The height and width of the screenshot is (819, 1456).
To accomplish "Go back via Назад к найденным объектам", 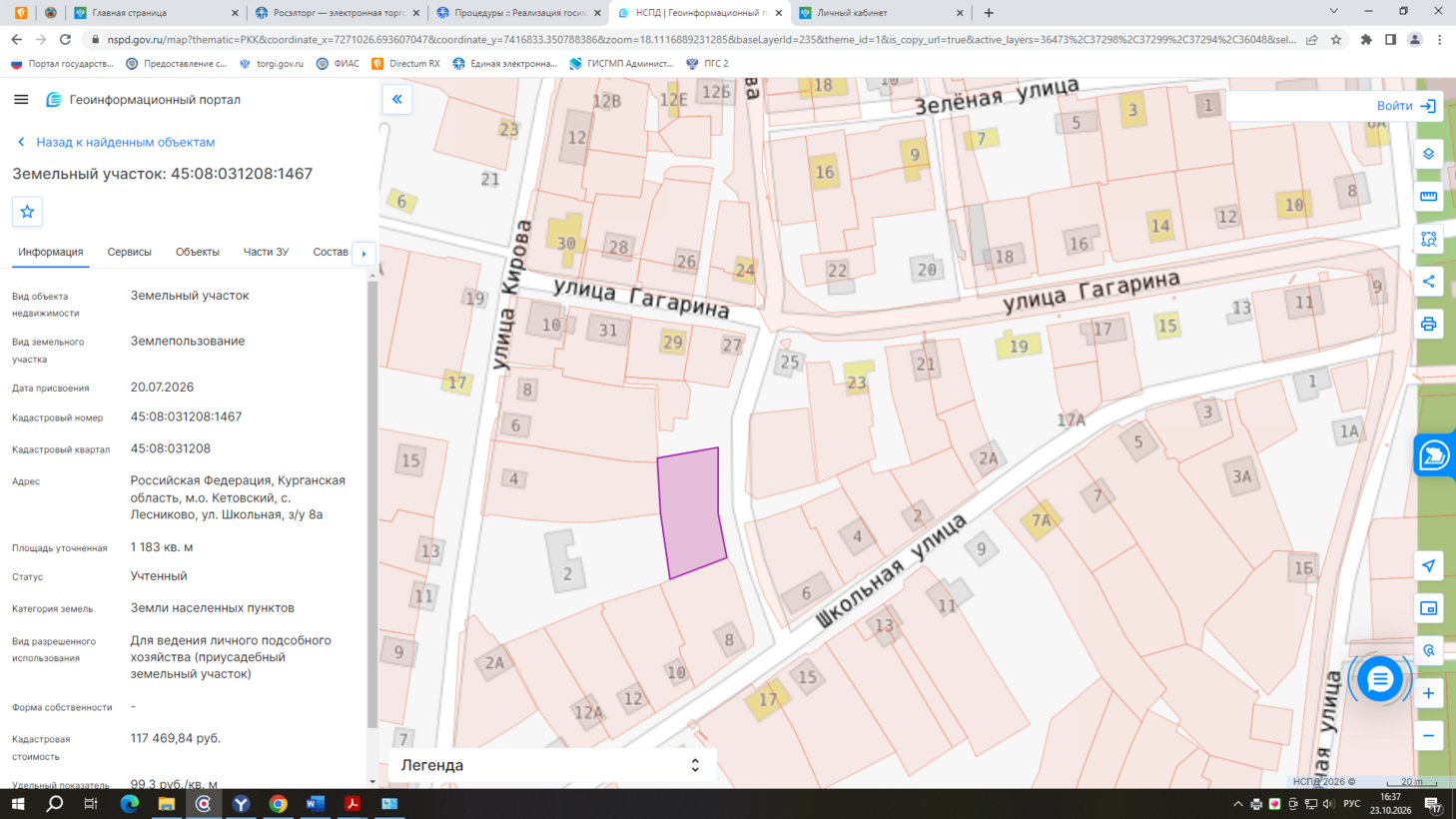I will [x=116, y=142].
